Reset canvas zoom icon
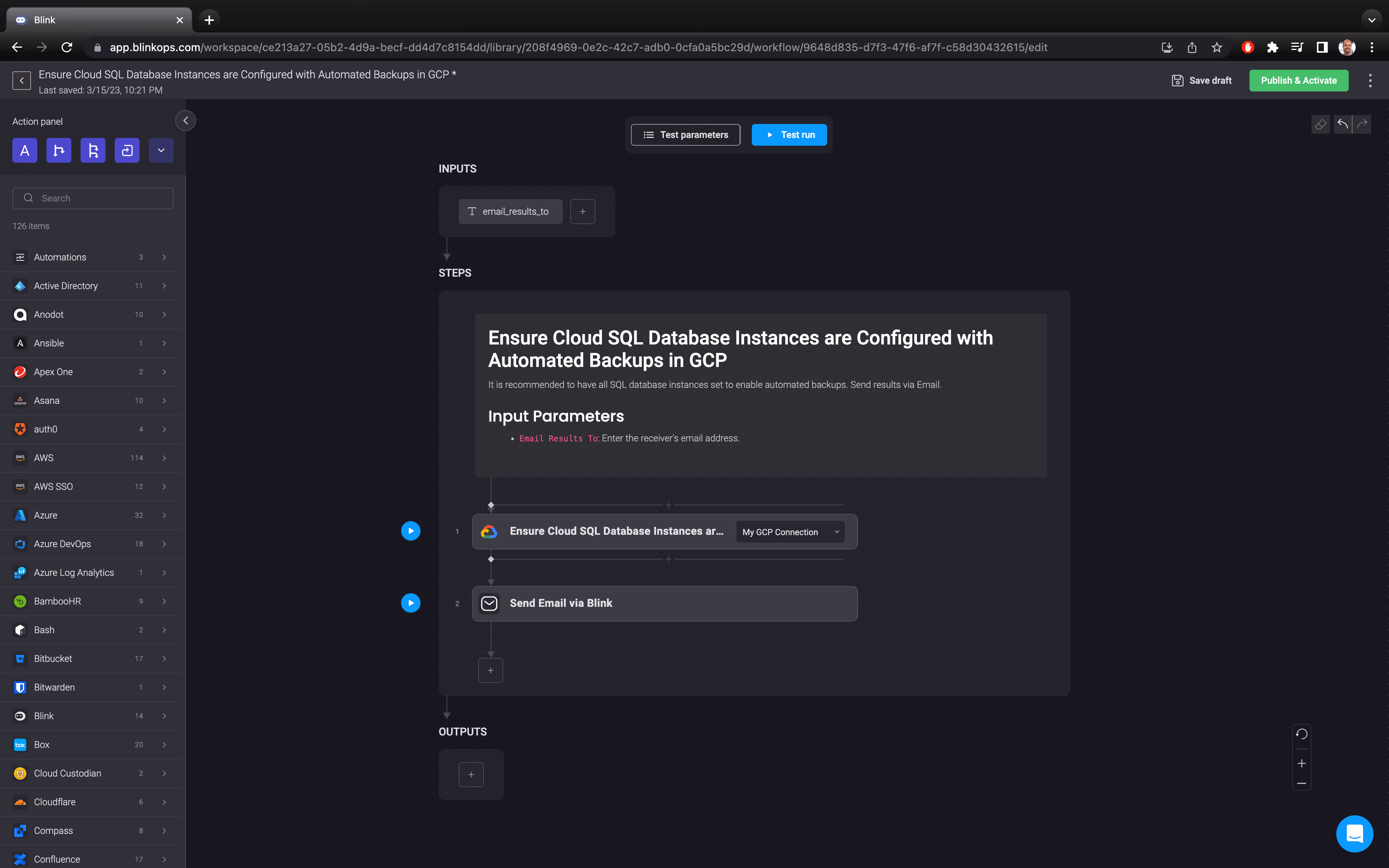 click(x=1302, y=734)
